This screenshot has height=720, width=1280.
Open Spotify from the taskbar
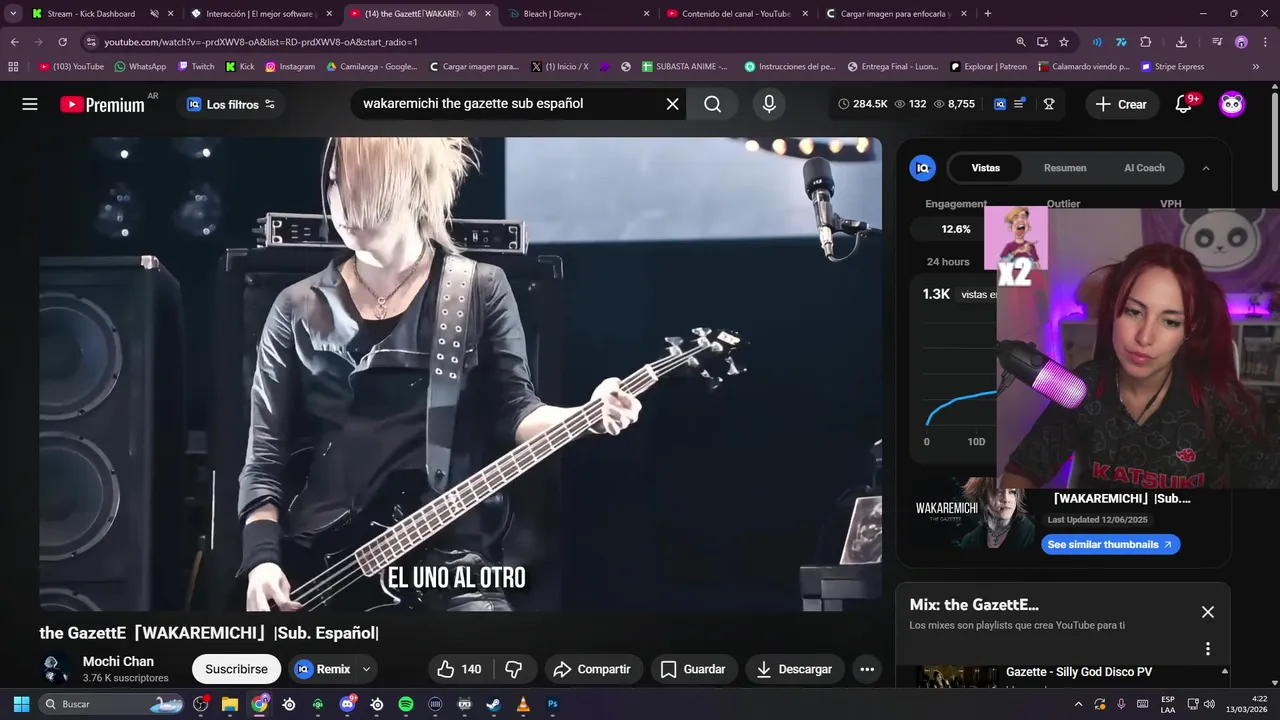405,704
